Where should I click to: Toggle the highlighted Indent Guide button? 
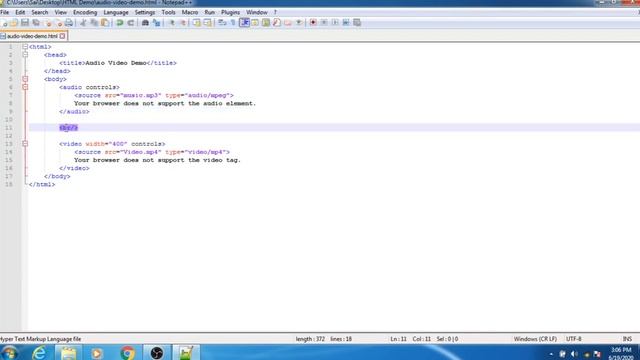click(x=244, y=23)
